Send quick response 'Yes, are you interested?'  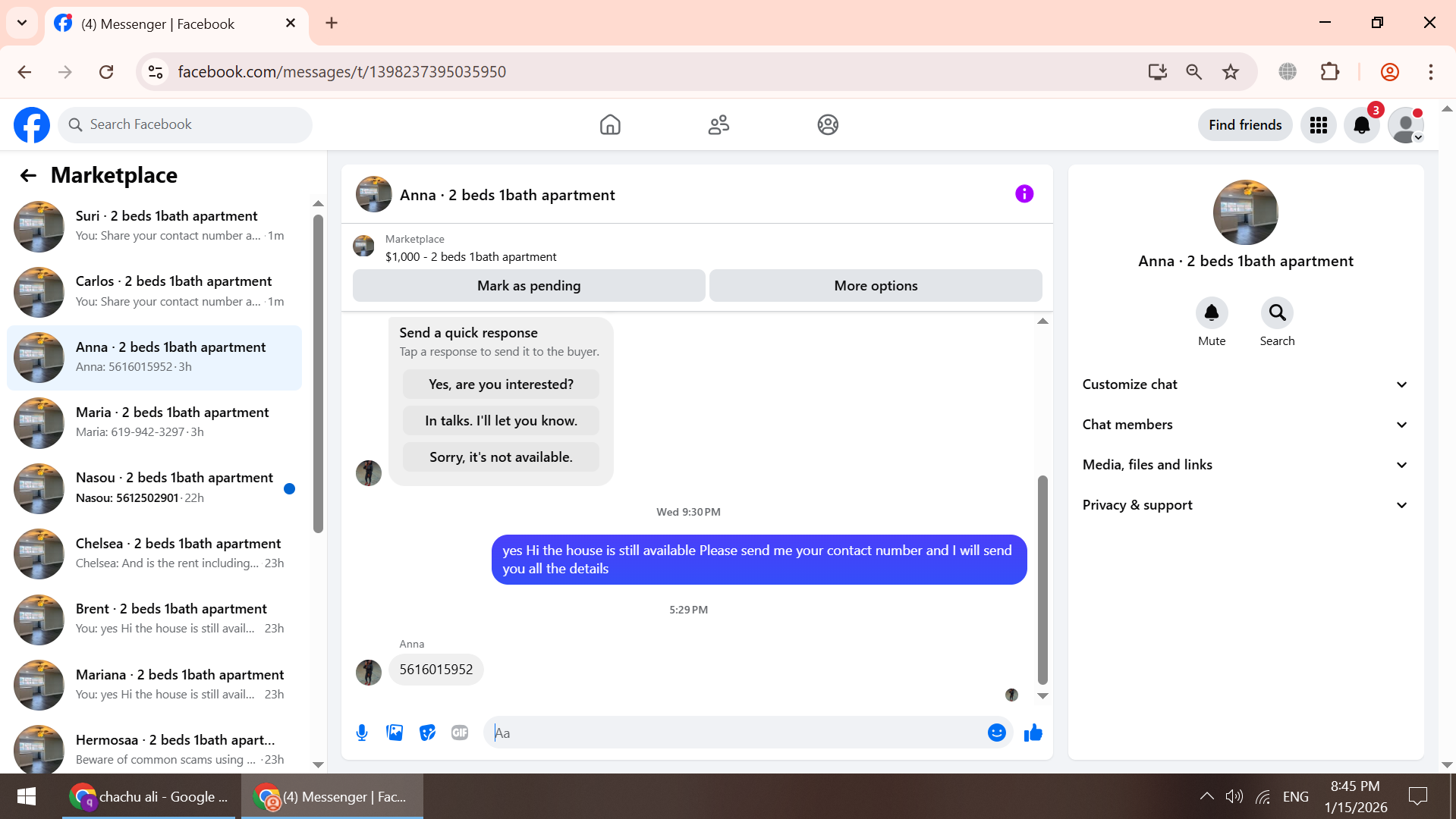pos(501,384)
